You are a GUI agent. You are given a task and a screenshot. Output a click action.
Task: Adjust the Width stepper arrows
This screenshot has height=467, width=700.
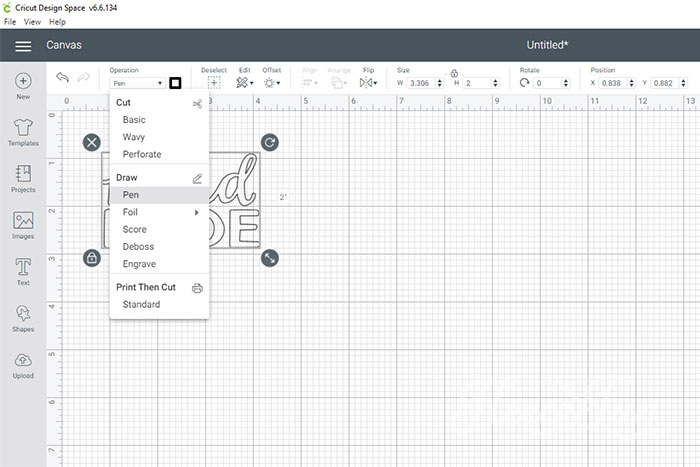pyautogui.click(x=440, y=83)
